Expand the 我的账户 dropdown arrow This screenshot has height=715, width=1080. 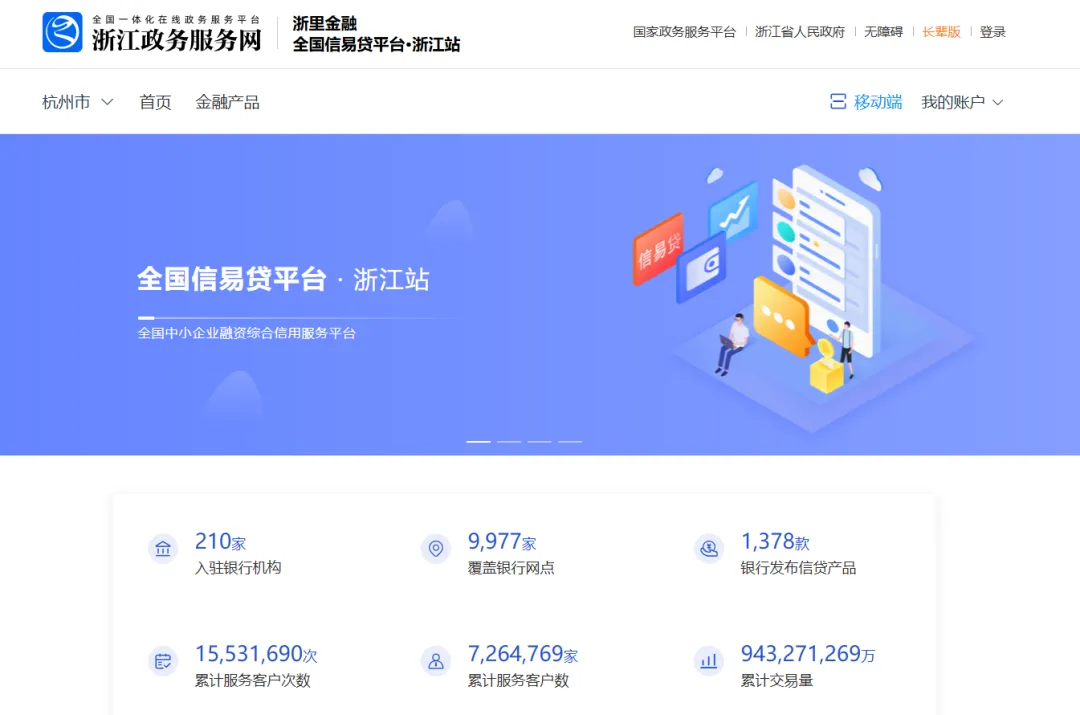(997, 103)
